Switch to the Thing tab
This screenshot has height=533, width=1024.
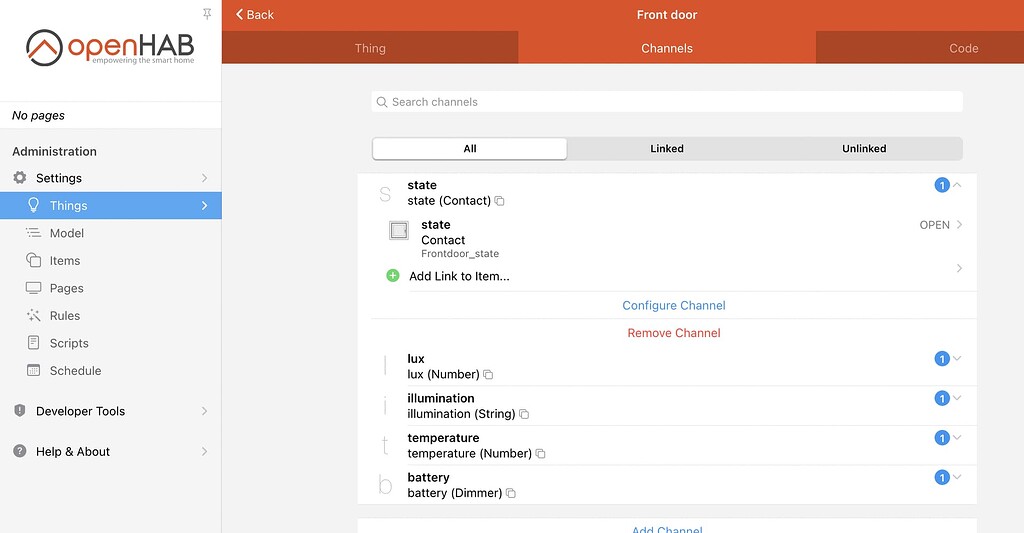click(370, 48)
